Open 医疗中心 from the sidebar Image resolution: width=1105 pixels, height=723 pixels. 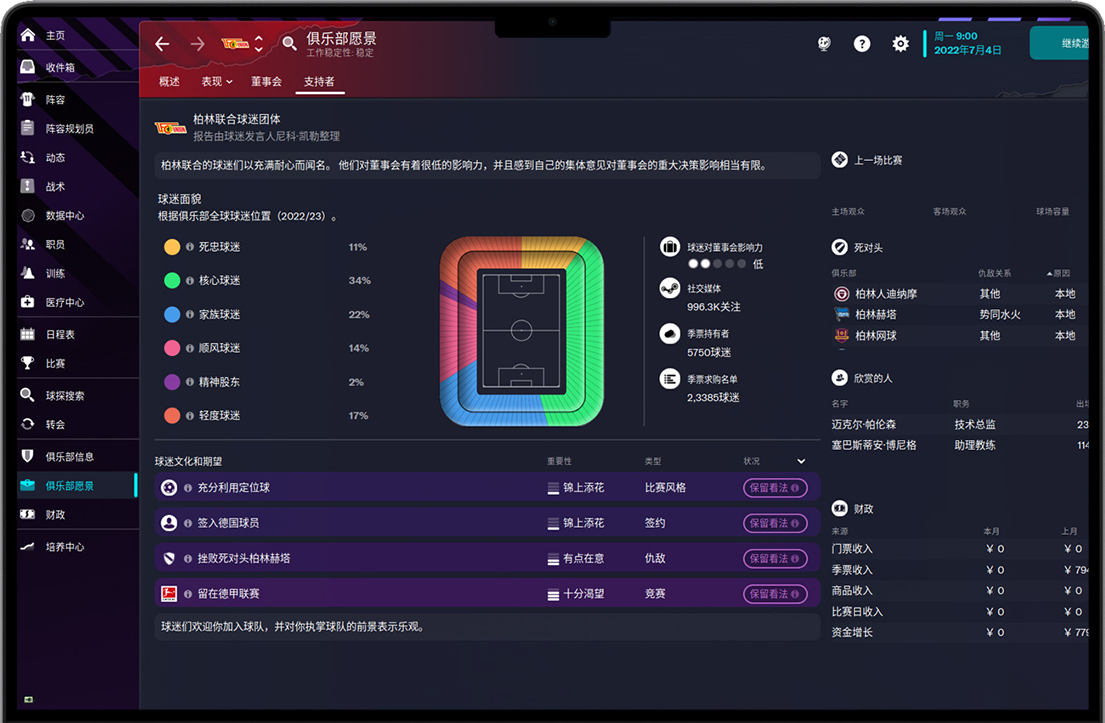[x=64, y=302]
